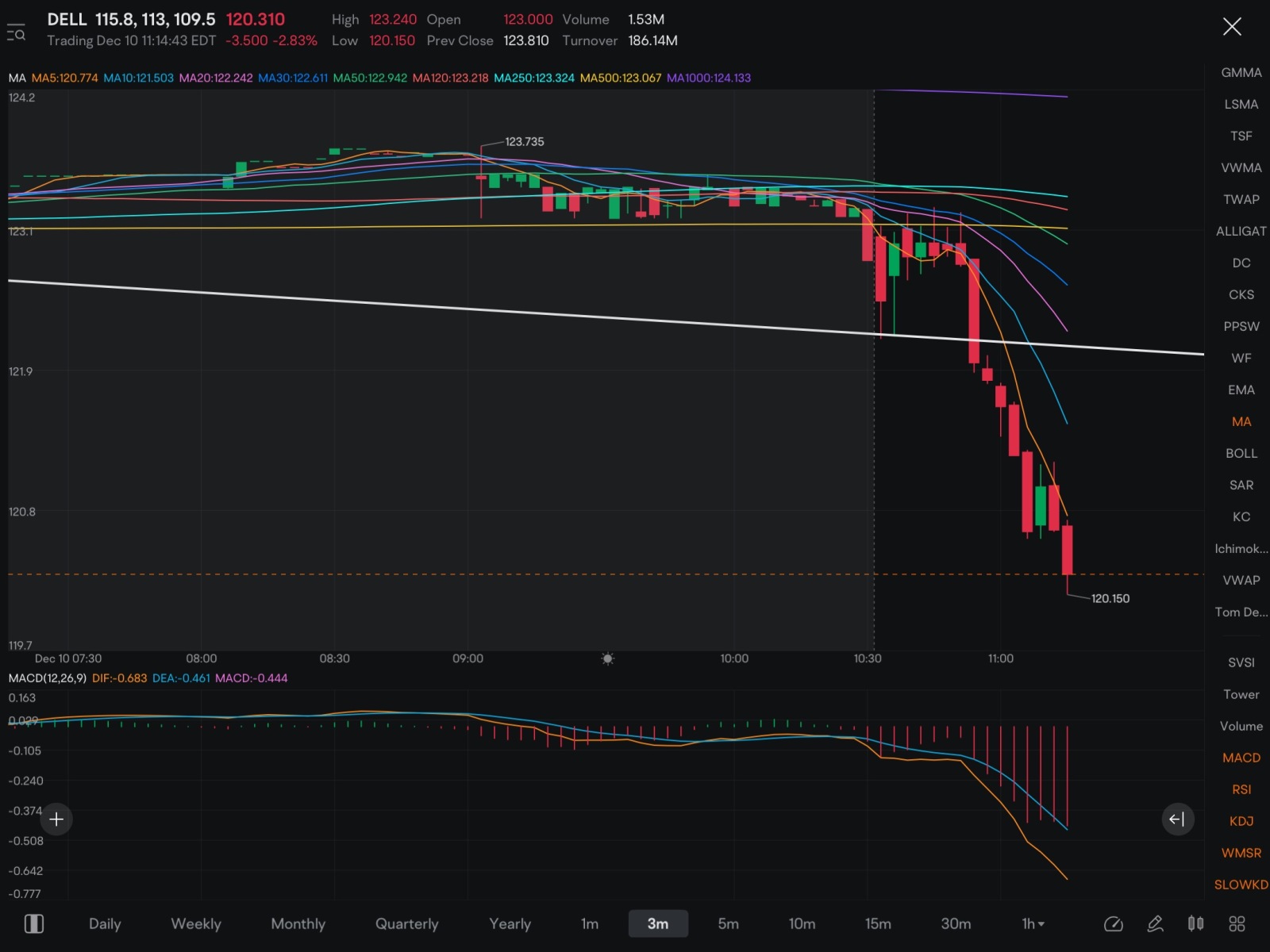Switch to the 30m interval

click(956, 923)
